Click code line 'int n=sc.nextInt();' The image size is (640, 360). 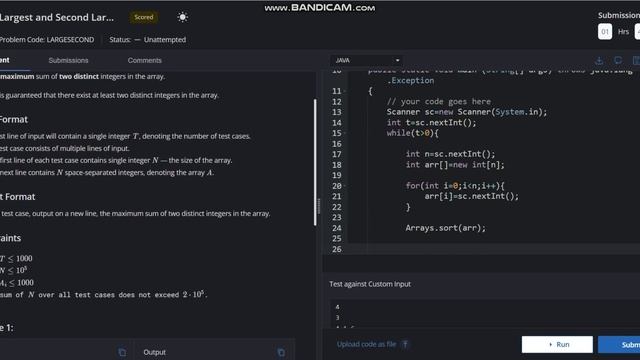click(450, 154)
